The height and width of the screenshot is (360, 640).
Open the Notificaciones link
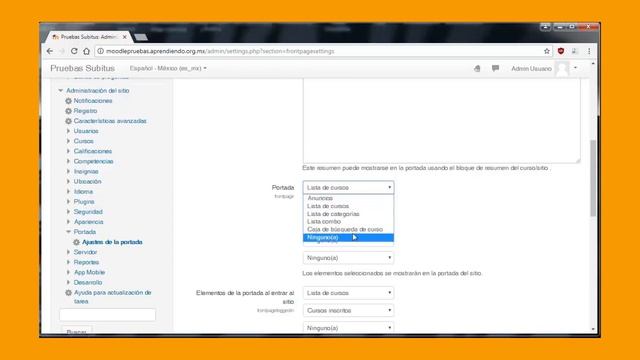(93, 101)
